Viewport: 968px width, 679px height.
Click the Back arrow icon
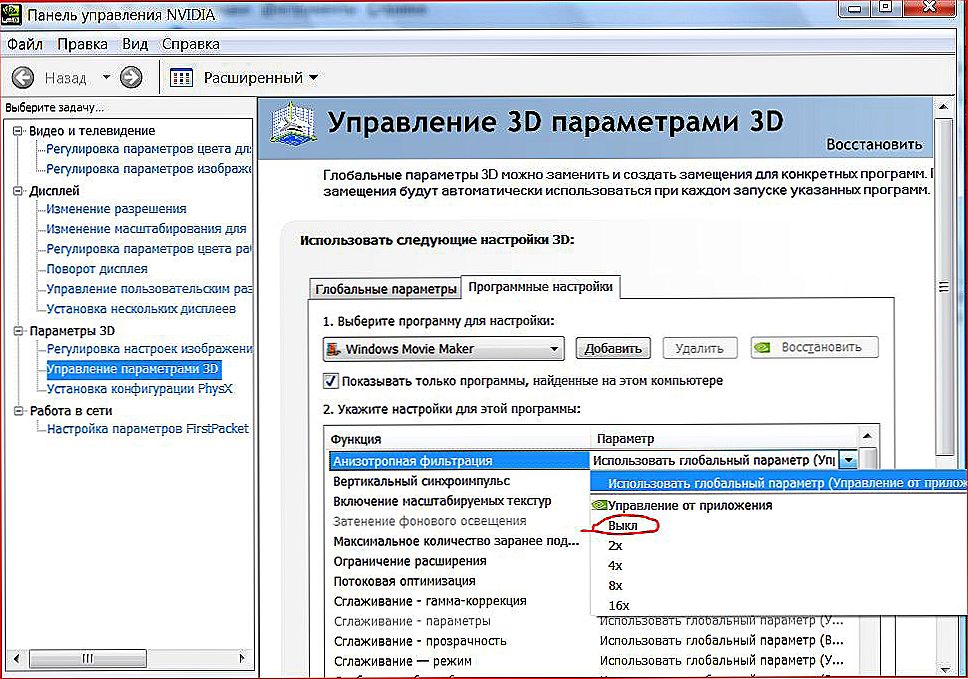23,78
